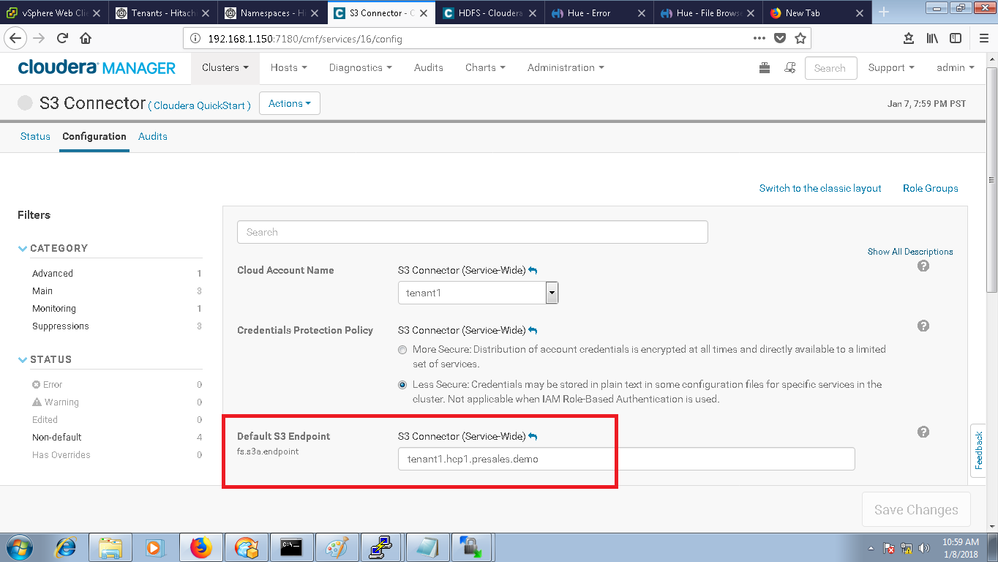The image size is (998, 562).
Task: Launch Internet Explorer from the taskbar
Action: [x=66, y=547]
